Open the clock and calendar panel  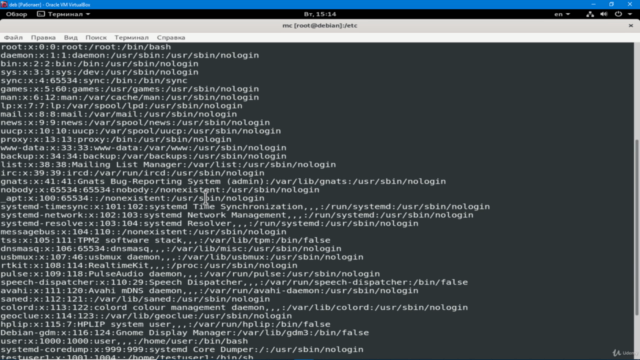point(320,14)
